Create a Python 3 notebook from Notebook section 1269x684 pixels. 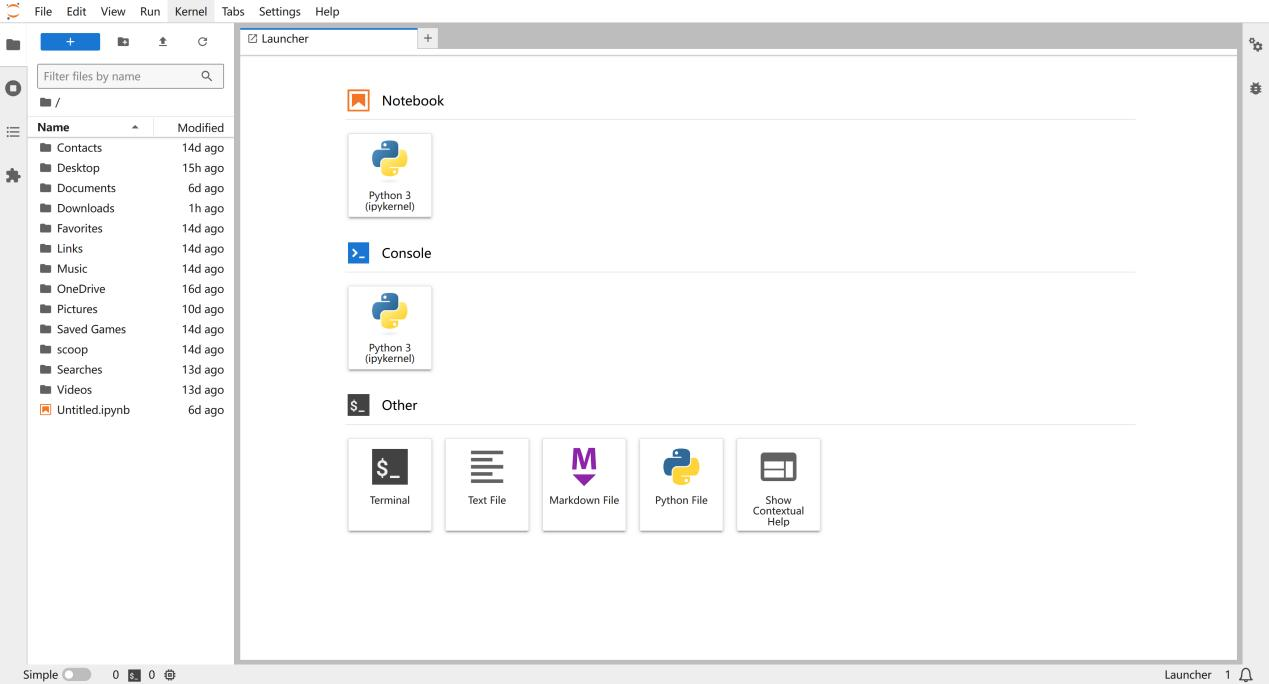[x=390, y=175]
